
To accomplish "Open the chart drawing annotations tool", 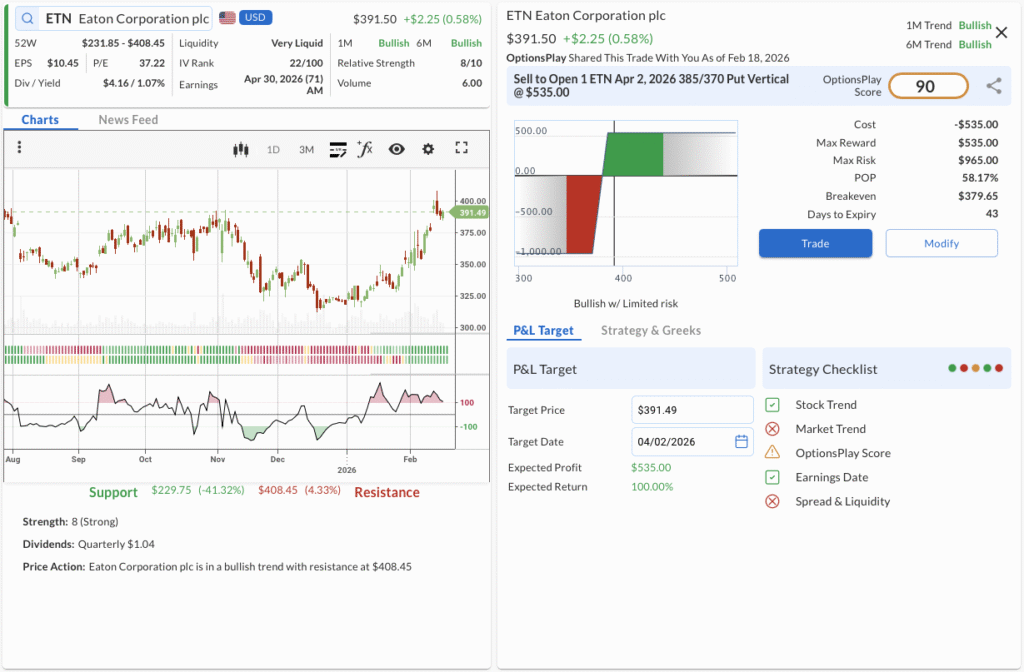I will [x=338, y=149].
